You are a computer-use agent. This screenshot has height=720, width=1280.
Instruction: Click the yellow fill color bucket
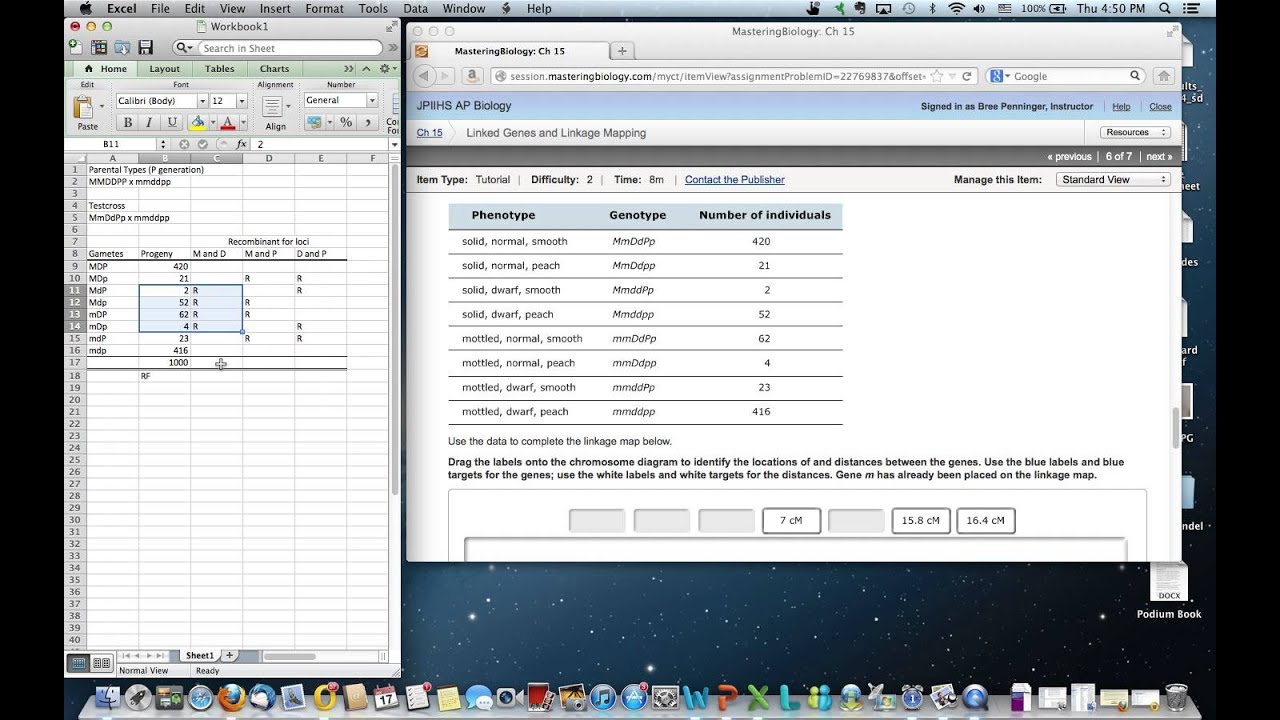197,123
